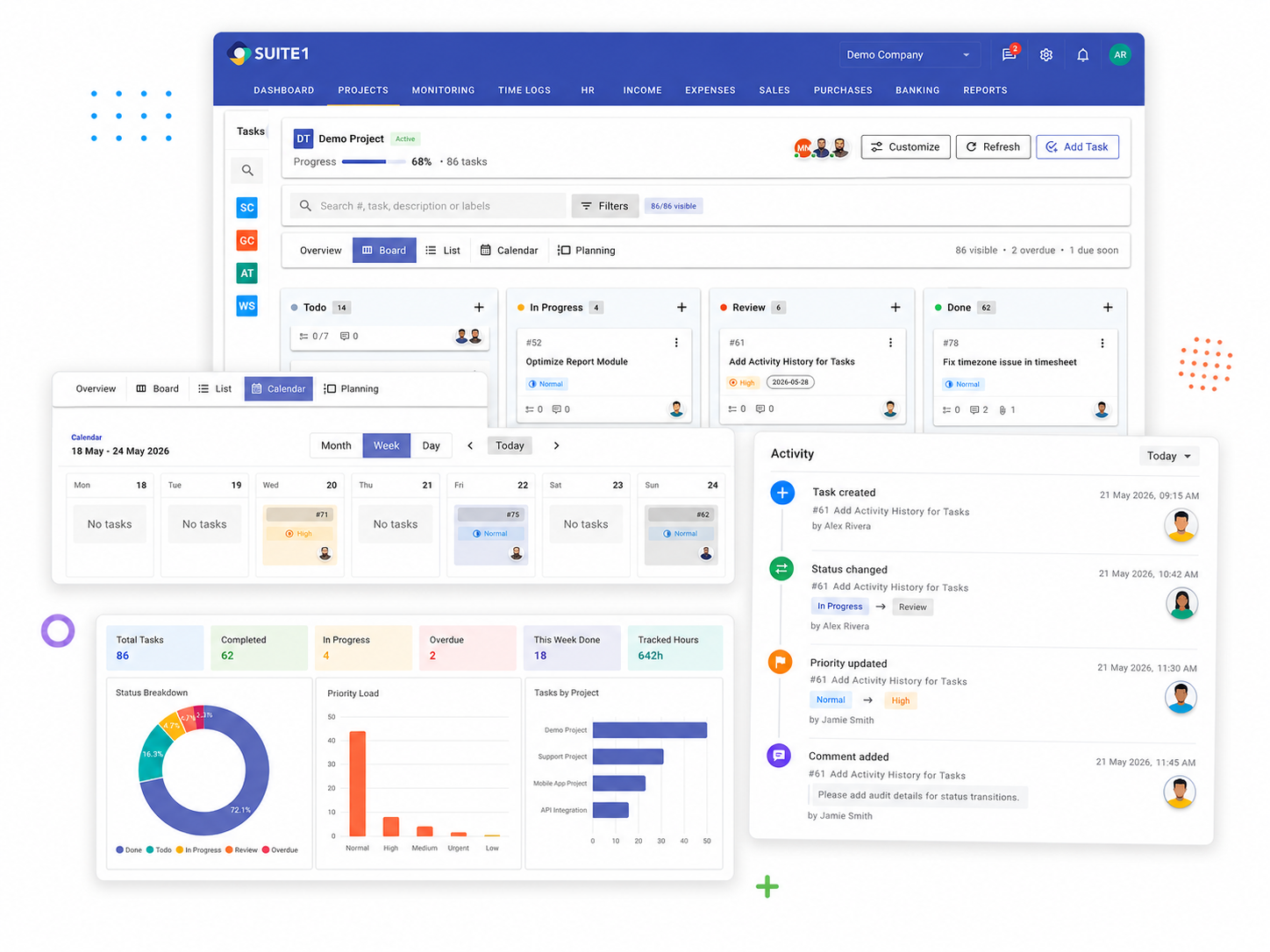
Task: Go to next week with right chevron
Action: (556, 445)
